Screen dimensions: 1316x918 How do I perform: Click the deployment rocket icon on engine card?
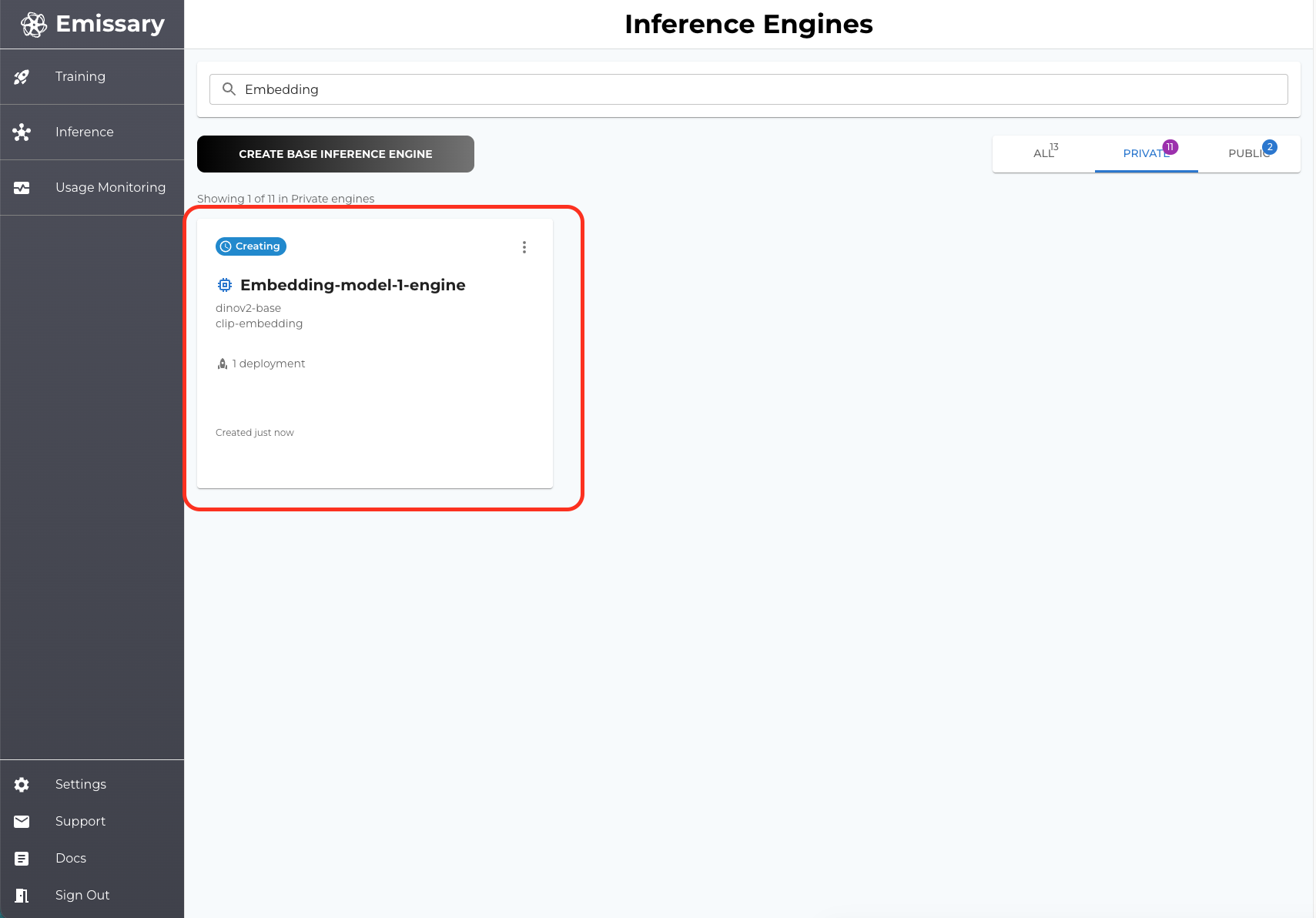222,363
